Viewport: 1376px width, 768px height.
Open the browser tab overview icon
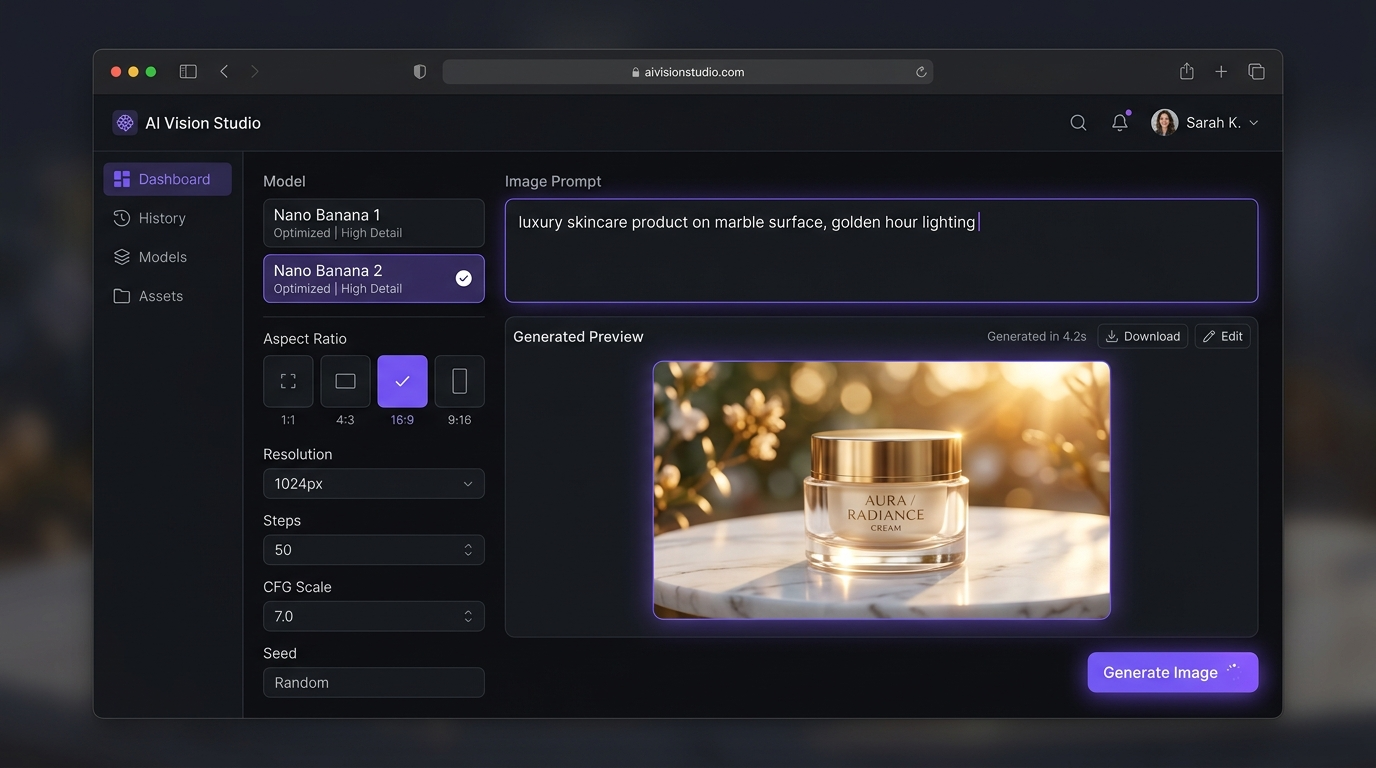tap(1256, 72)
